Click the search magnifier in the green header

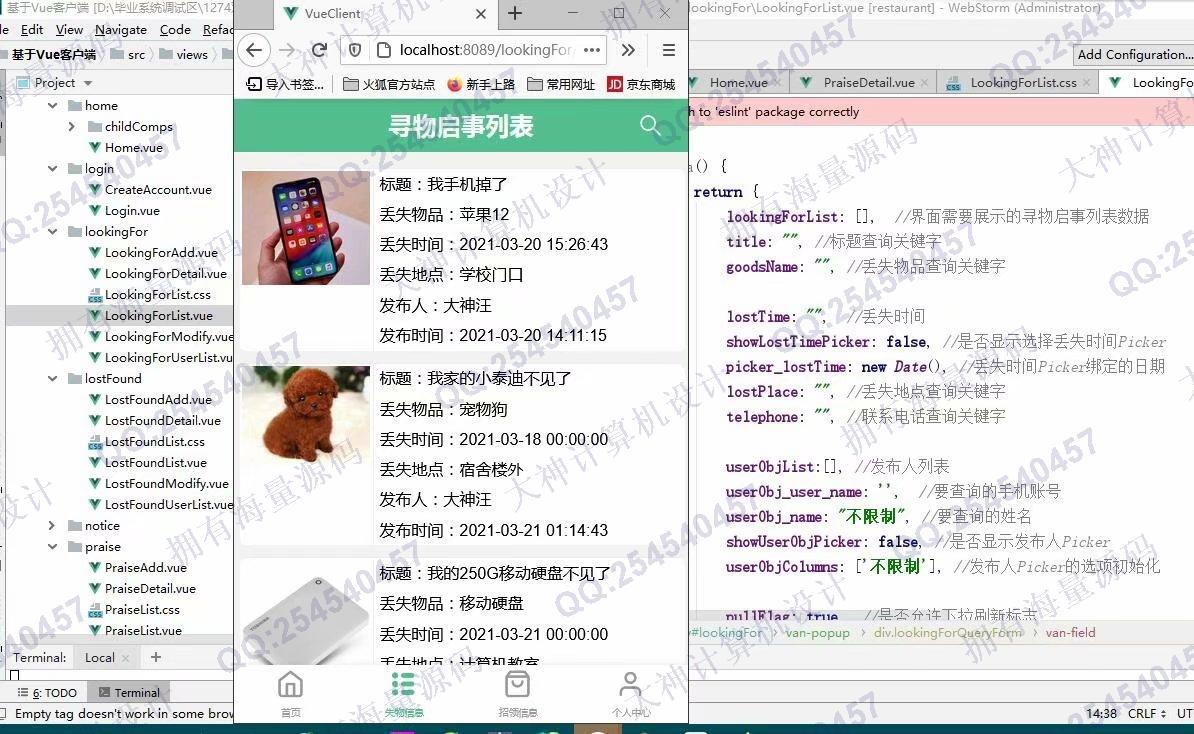point(650,125)
